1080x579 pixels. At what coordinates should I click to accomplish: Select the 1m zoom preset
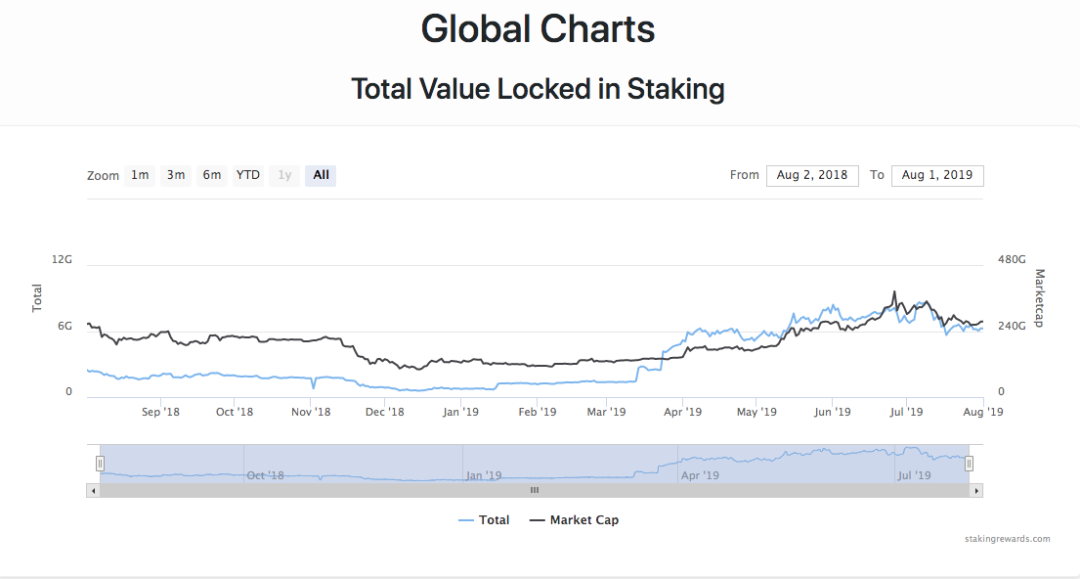(x=140, y=175)
